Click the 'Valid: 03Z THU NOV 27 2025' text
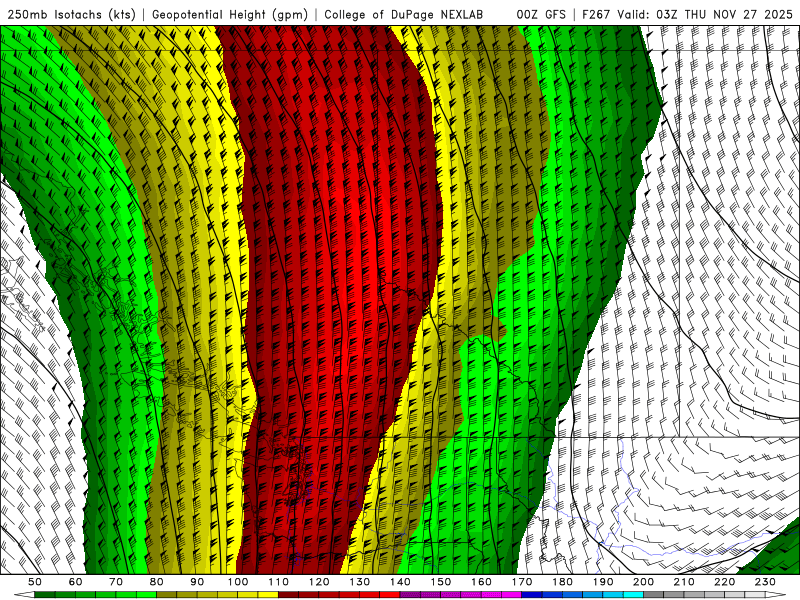This screenshot has width=800, height=600. (705, 14)
